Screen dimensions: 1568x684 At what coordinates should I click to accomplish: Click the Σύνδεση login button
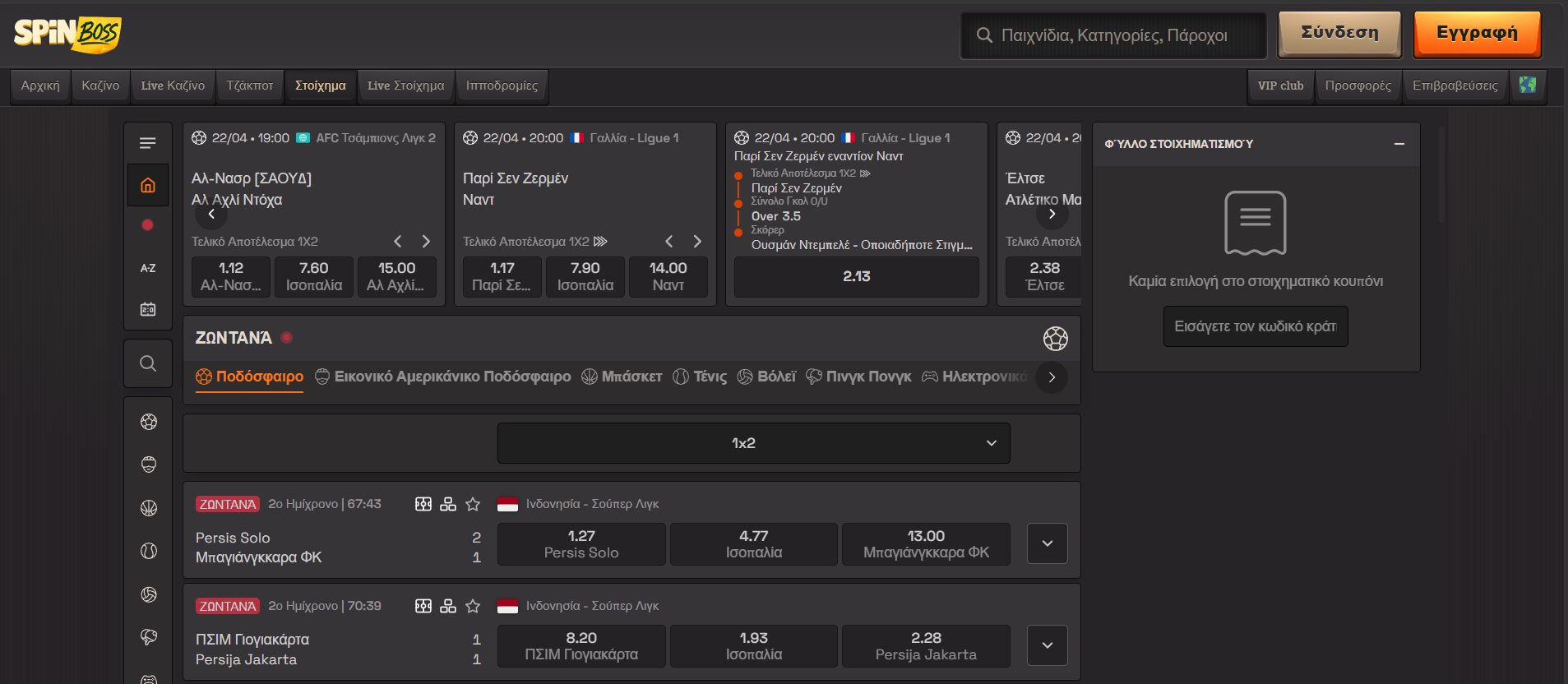(x=1339, y=34)
